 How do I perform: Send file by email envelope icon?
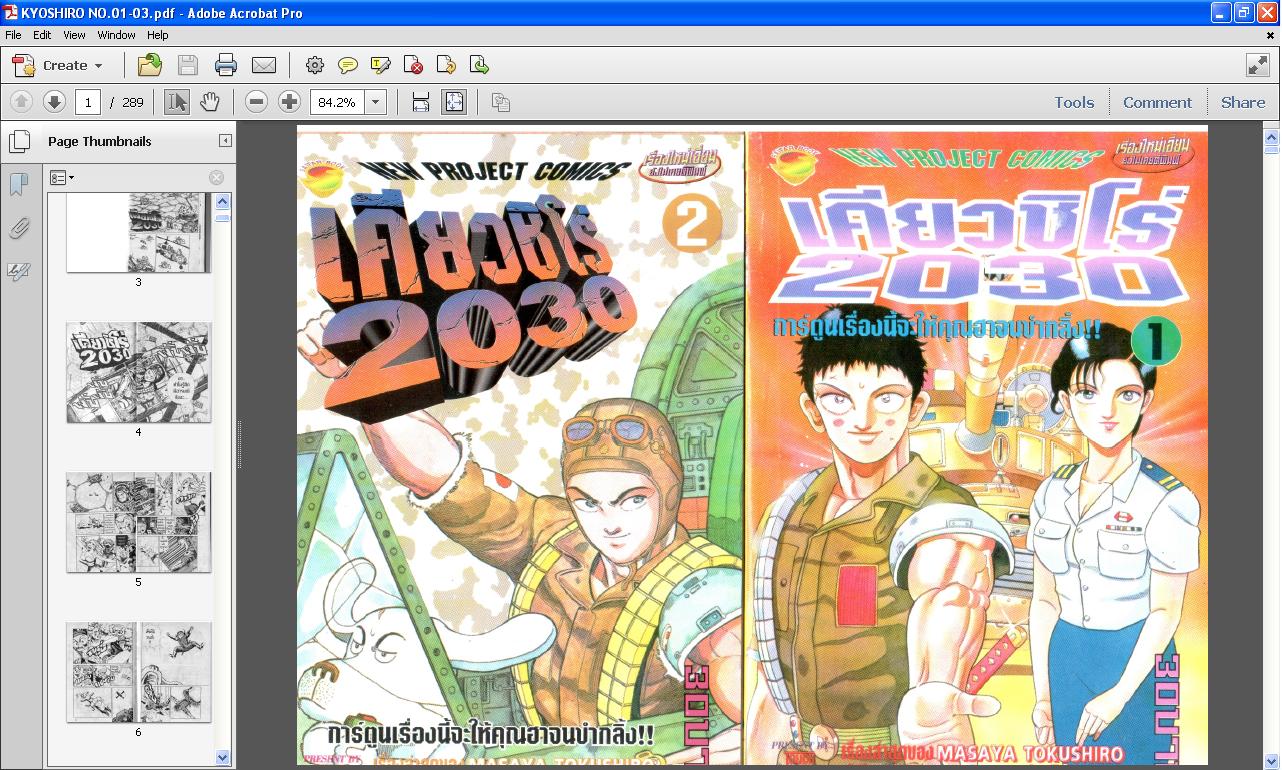(x=264, y=65)
